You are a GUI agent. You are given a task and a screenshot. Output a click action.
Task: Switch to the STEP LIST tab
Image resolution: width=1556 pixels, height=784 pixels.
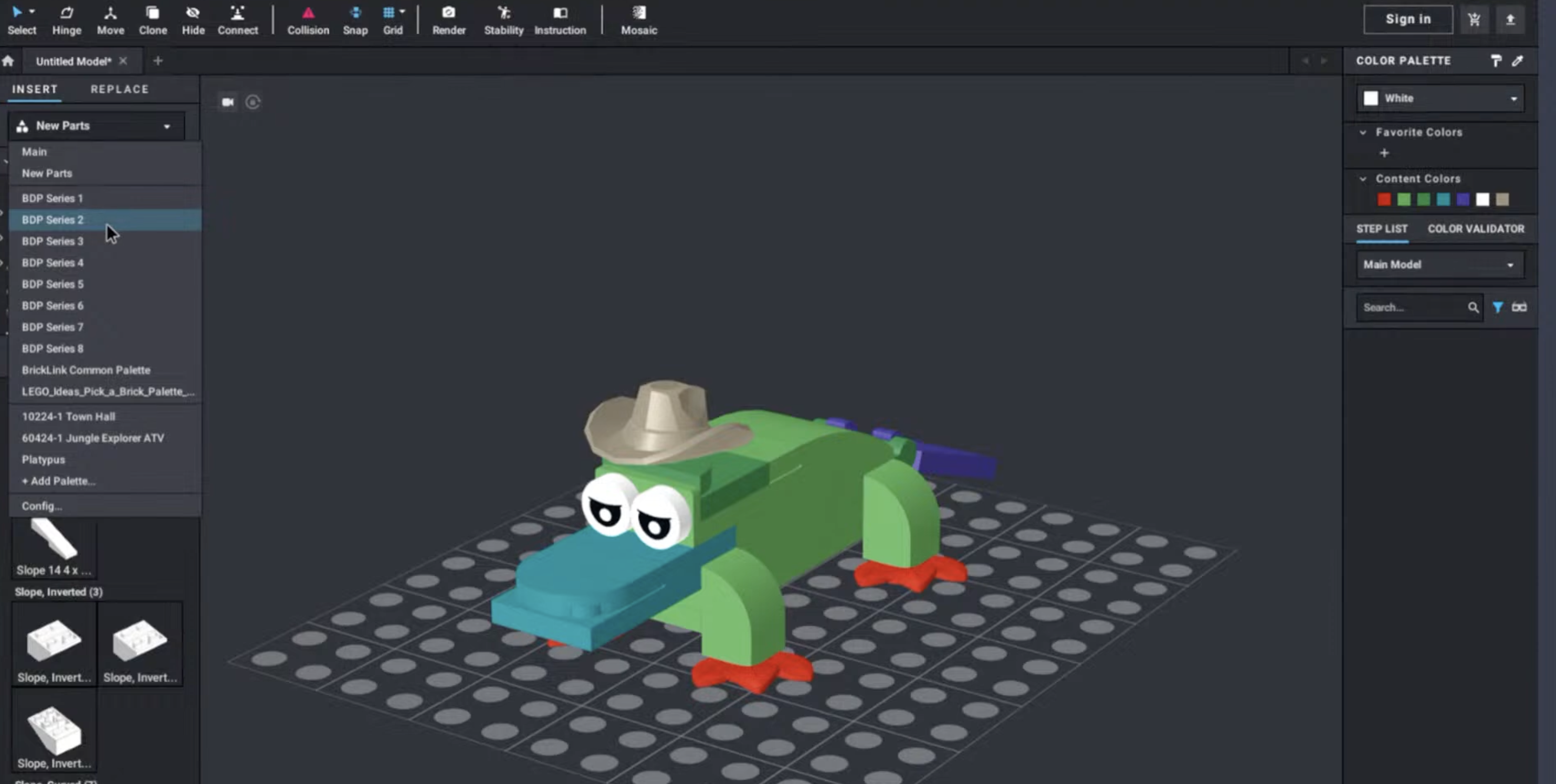[1381, 229]
